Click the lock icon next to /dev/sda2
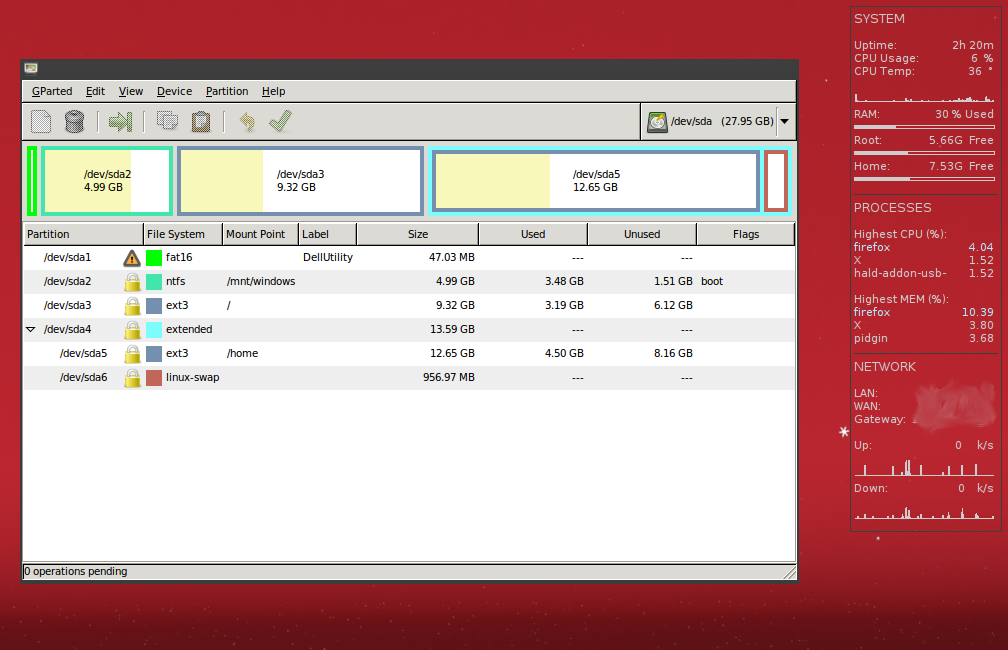The image size is (1008, 650). (133, 281)
